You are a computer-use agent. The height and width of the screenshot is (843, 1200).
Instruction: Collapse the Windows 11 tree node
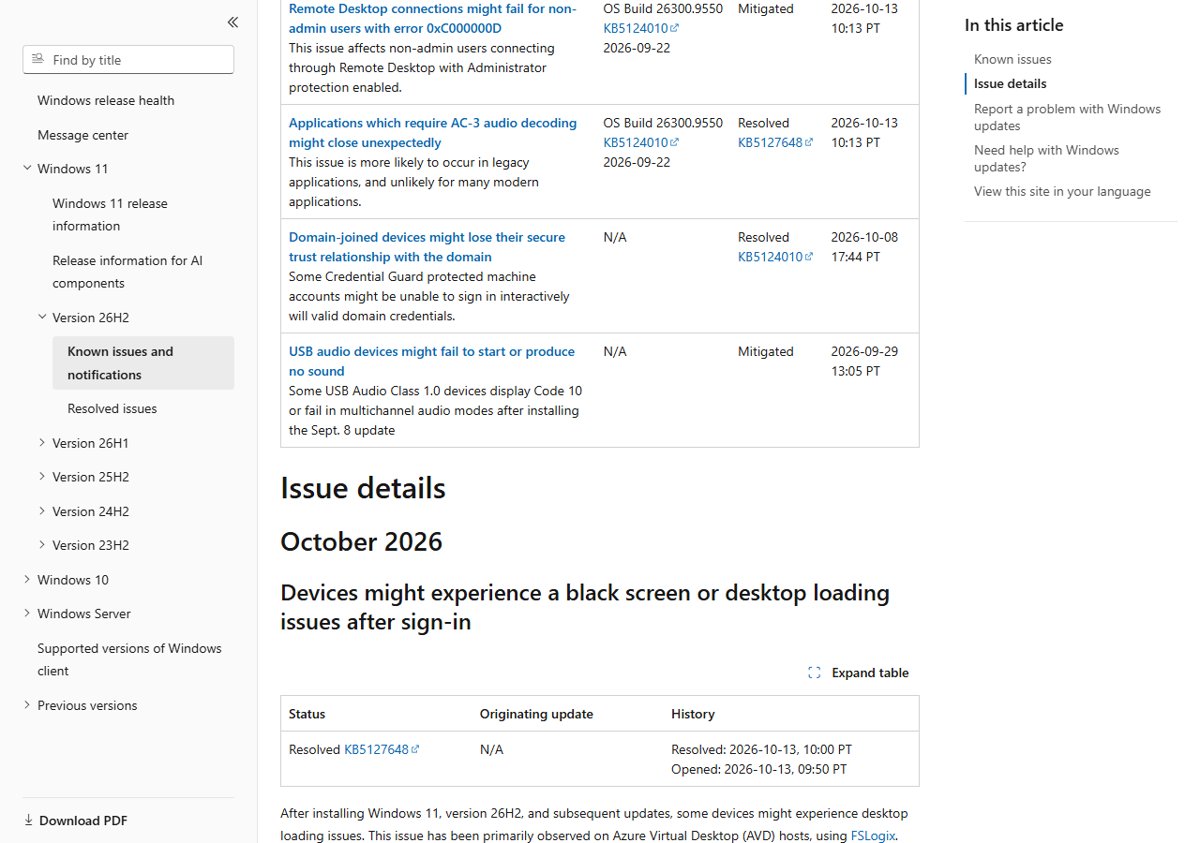[27, 169]
